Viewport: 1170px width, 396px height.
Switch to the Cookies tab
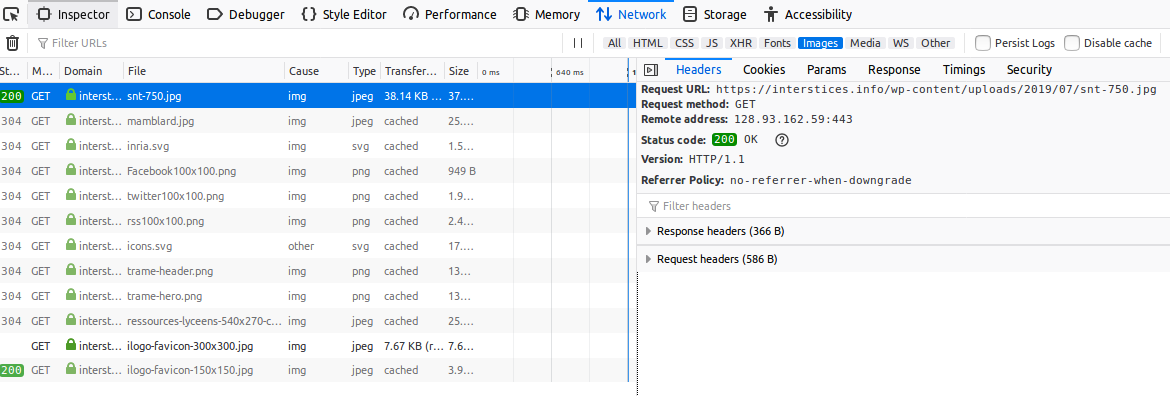[764, 70]
